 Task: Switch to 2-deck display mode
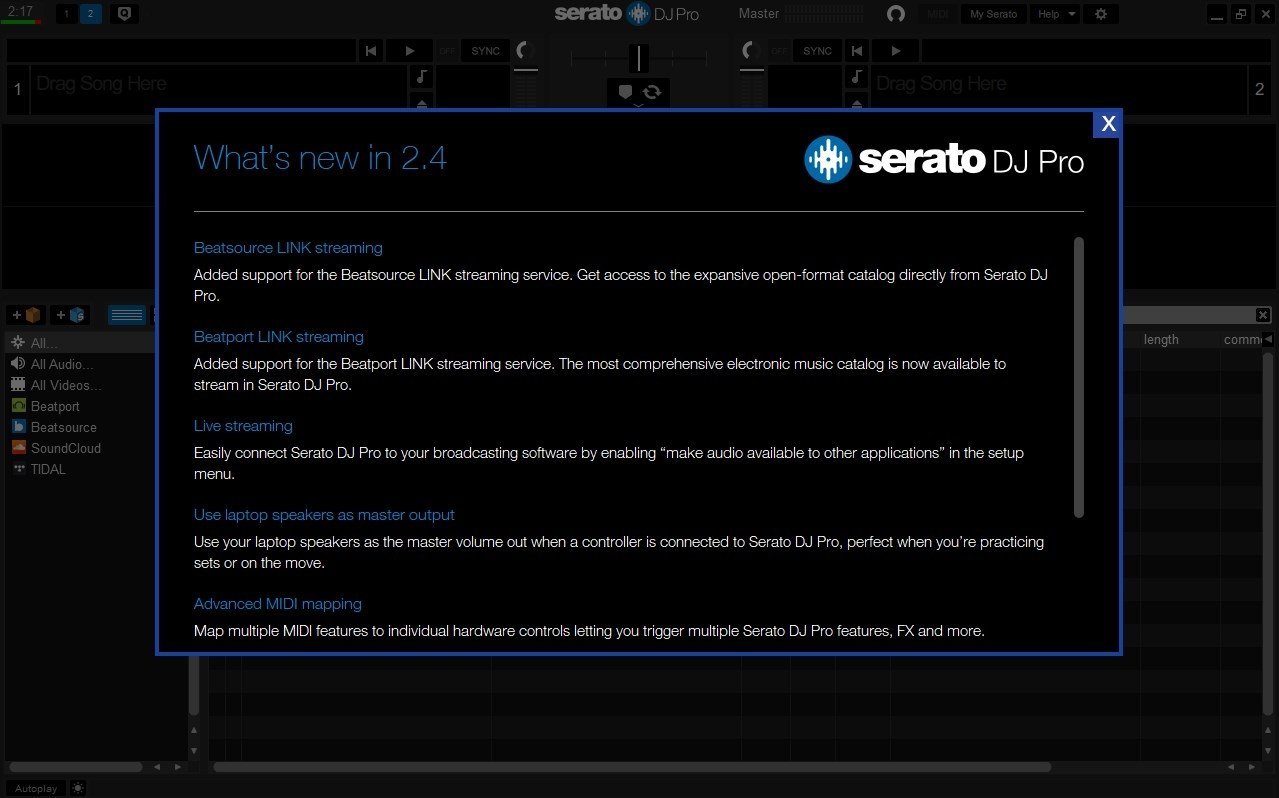pos(91,14)
